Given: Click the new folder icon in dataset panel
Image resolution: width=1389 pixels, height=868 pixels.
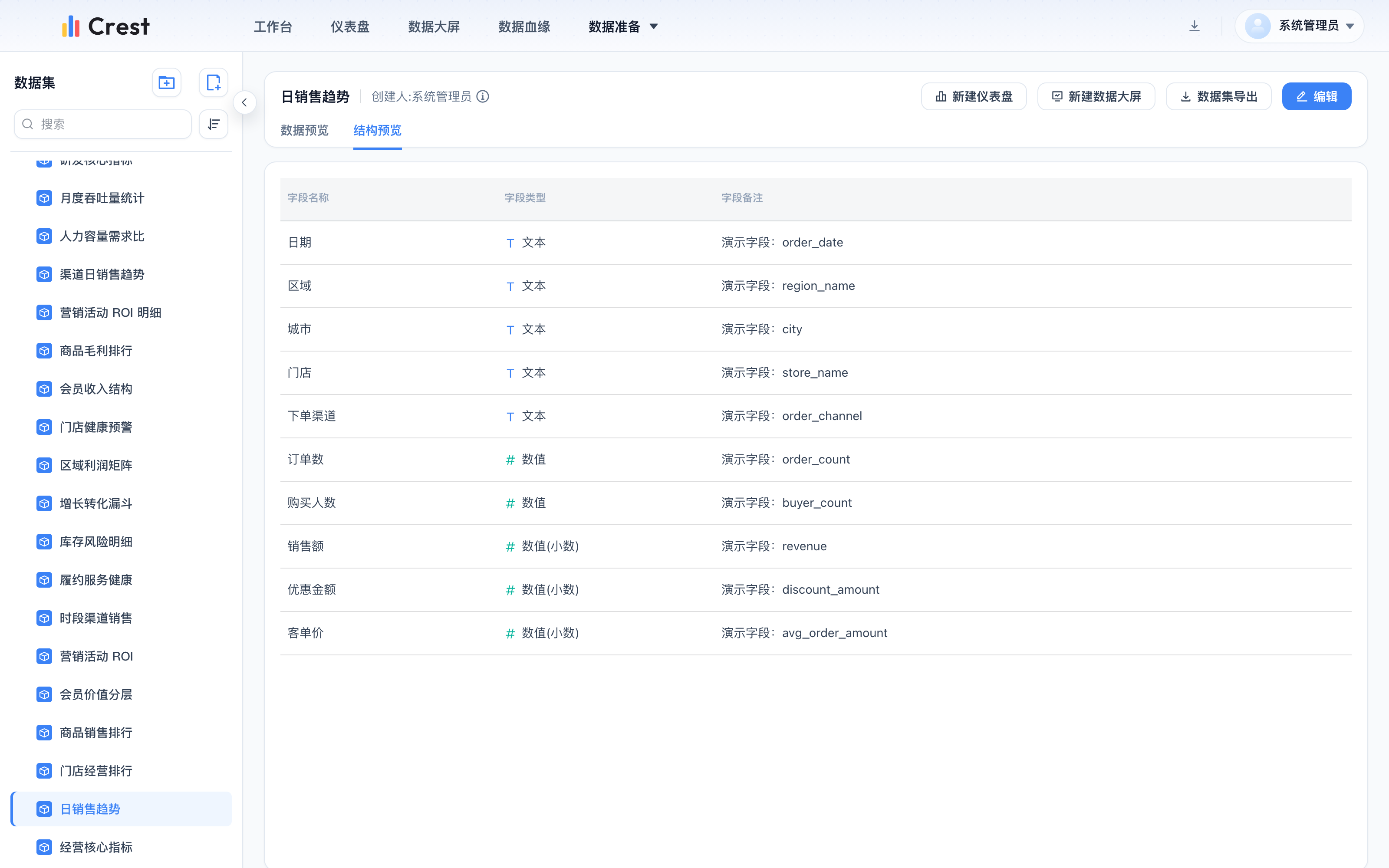Looking at the screenshot, I should point(166,82).
